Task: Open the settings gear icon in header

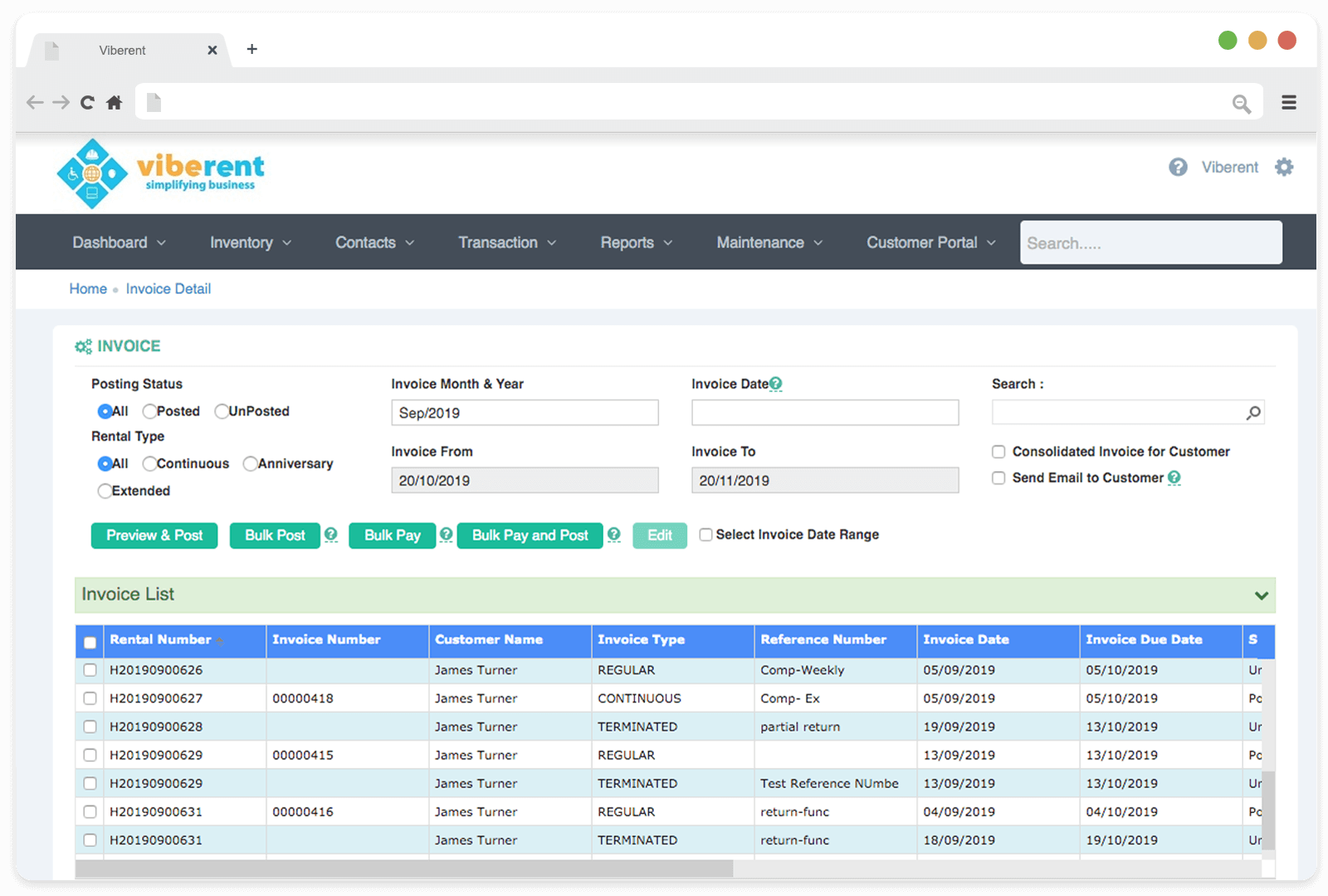Action: [1284, 168]
